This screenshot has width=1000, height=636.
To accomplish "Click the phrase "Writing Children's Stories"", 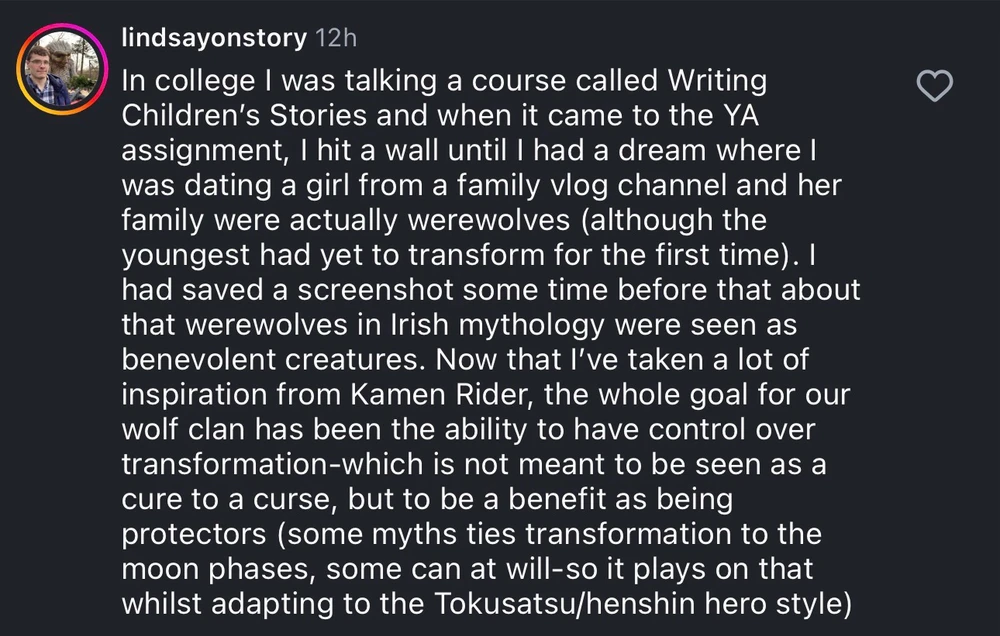I will [444, 97].
